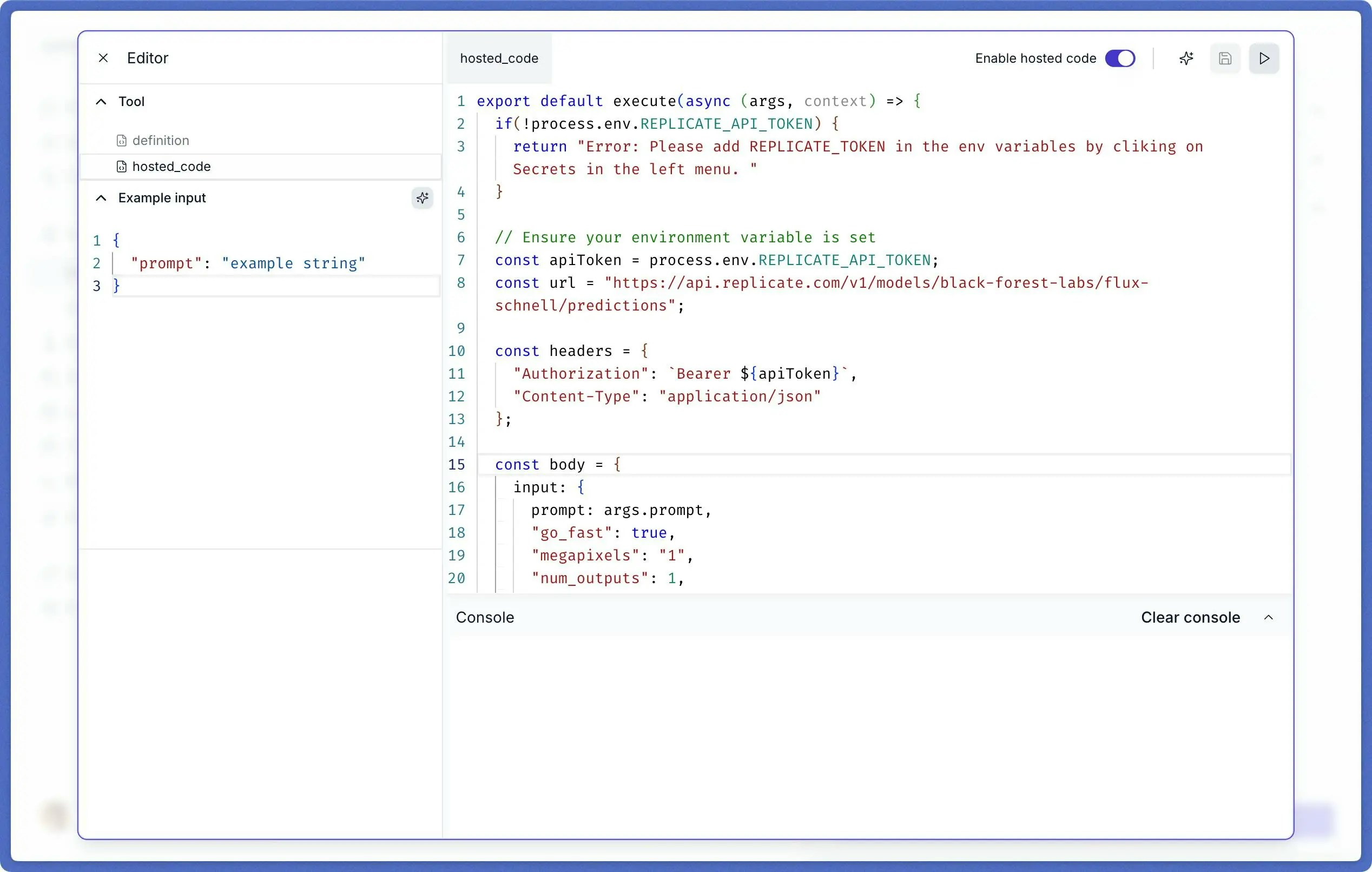
Task: Close the Editor panel with the X icon
Action: point(103,57)
